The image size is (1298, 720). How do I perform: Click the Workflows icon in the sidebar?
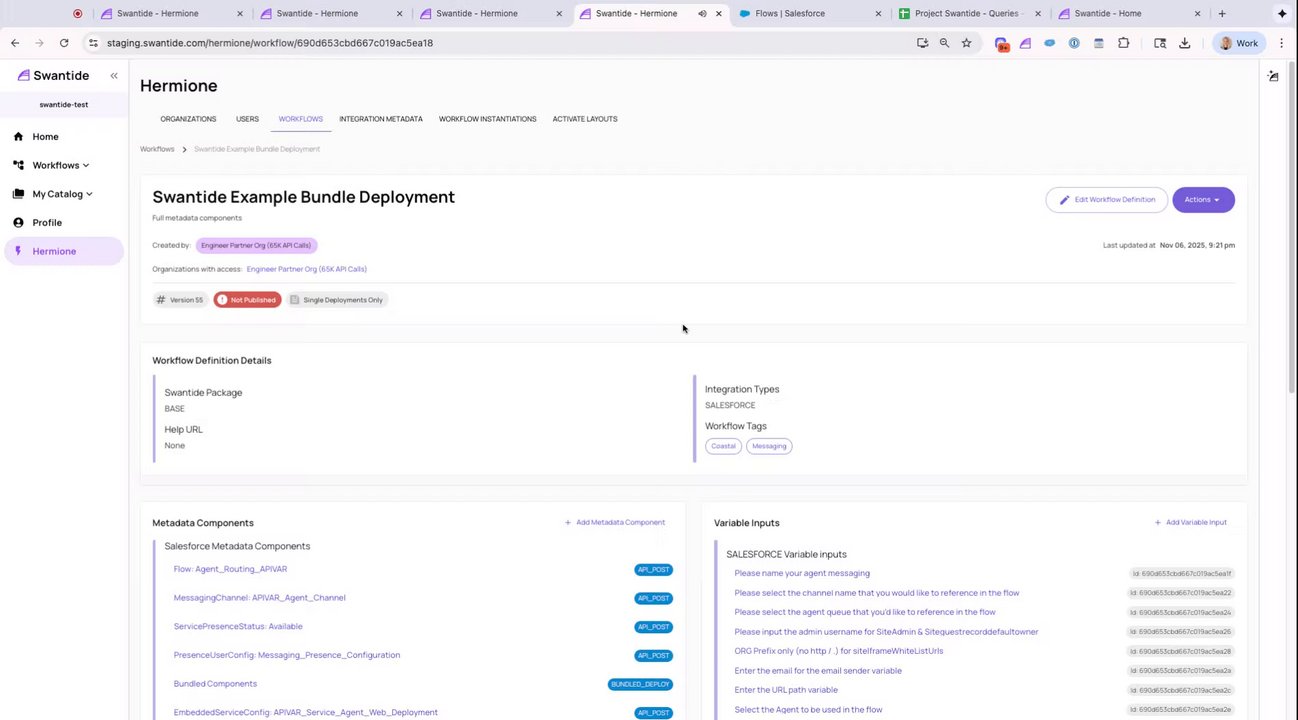coord(18,165)
